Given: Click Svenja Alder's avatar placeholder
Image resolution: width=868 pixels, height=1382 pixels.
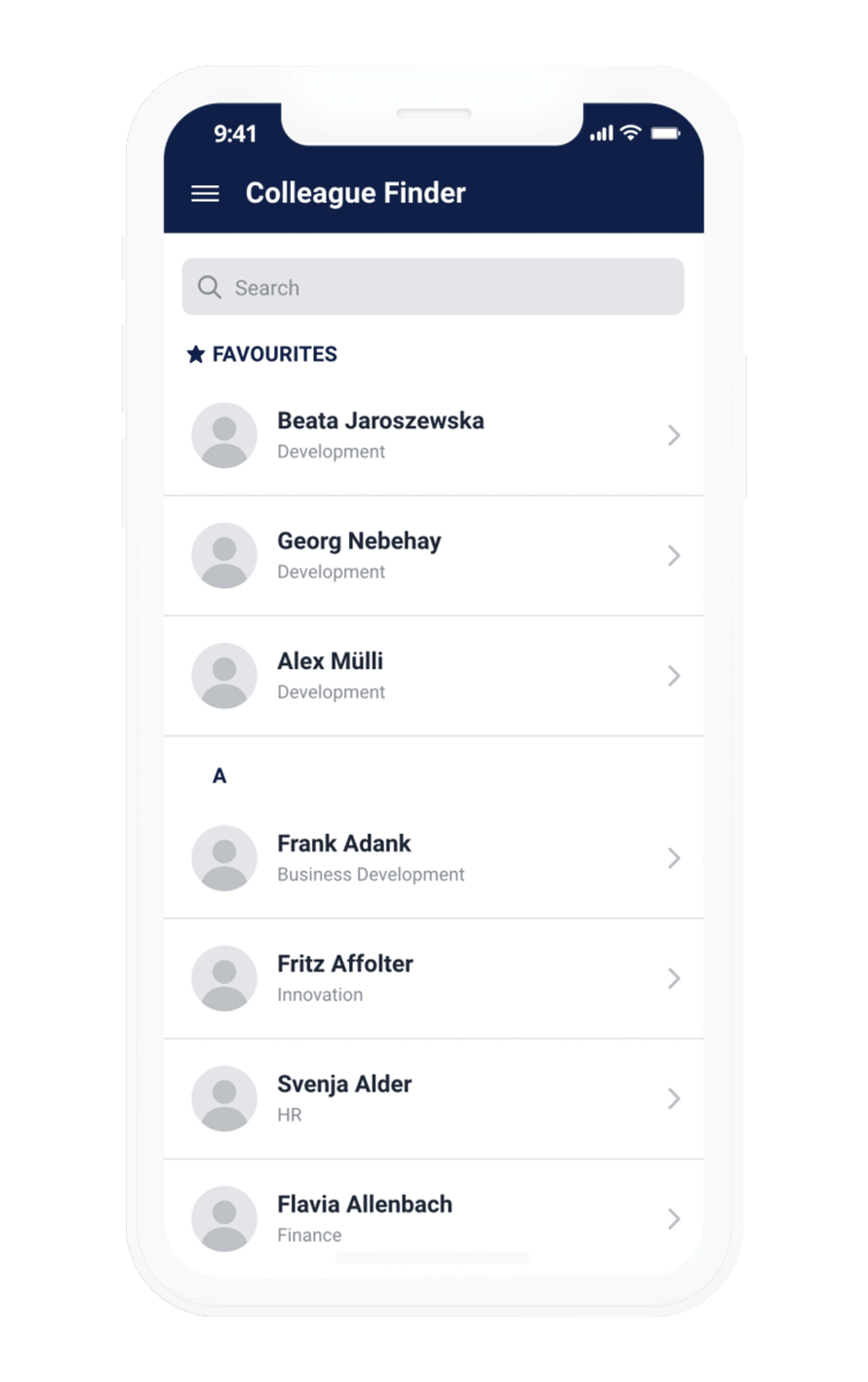Looking at the screenshot, I should point(224,1098).
